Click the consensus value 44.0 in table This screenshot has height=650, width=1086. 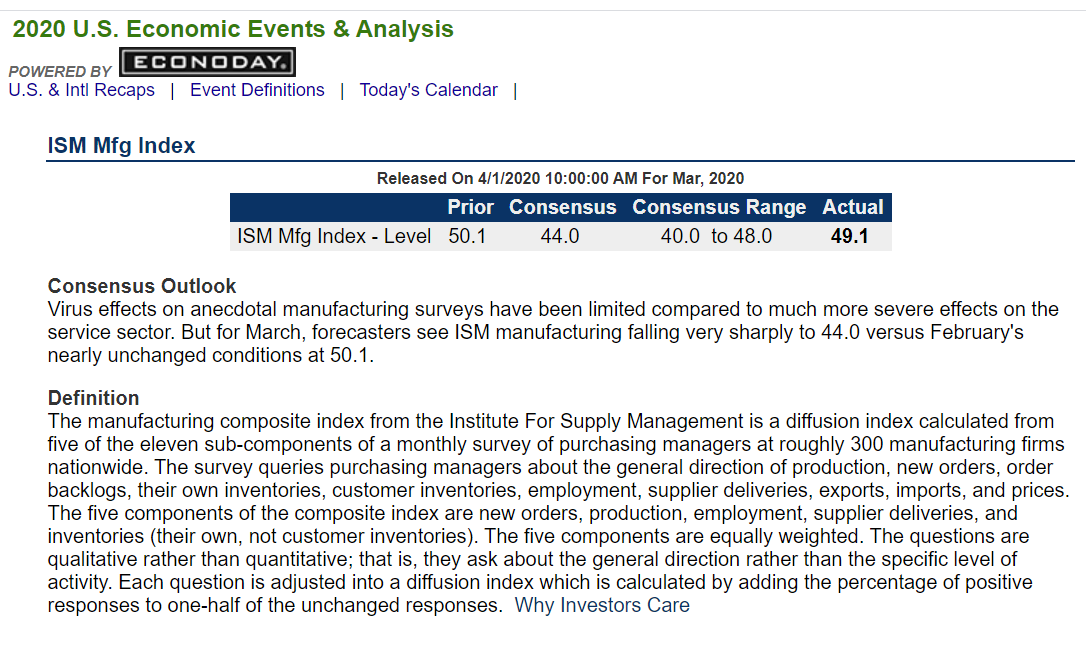pos(560,236)
